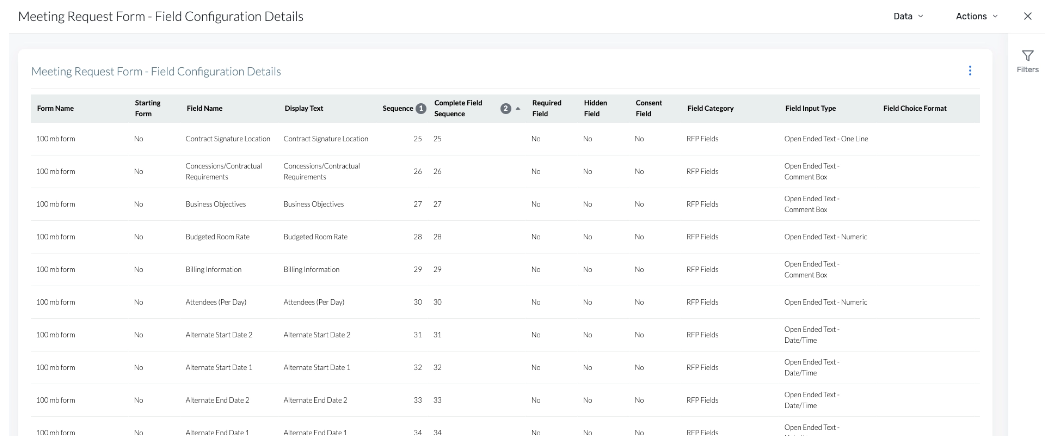The image size is (1045, 436).
Task: Click the Business Objectives display text cell
Action: point(313,204)
